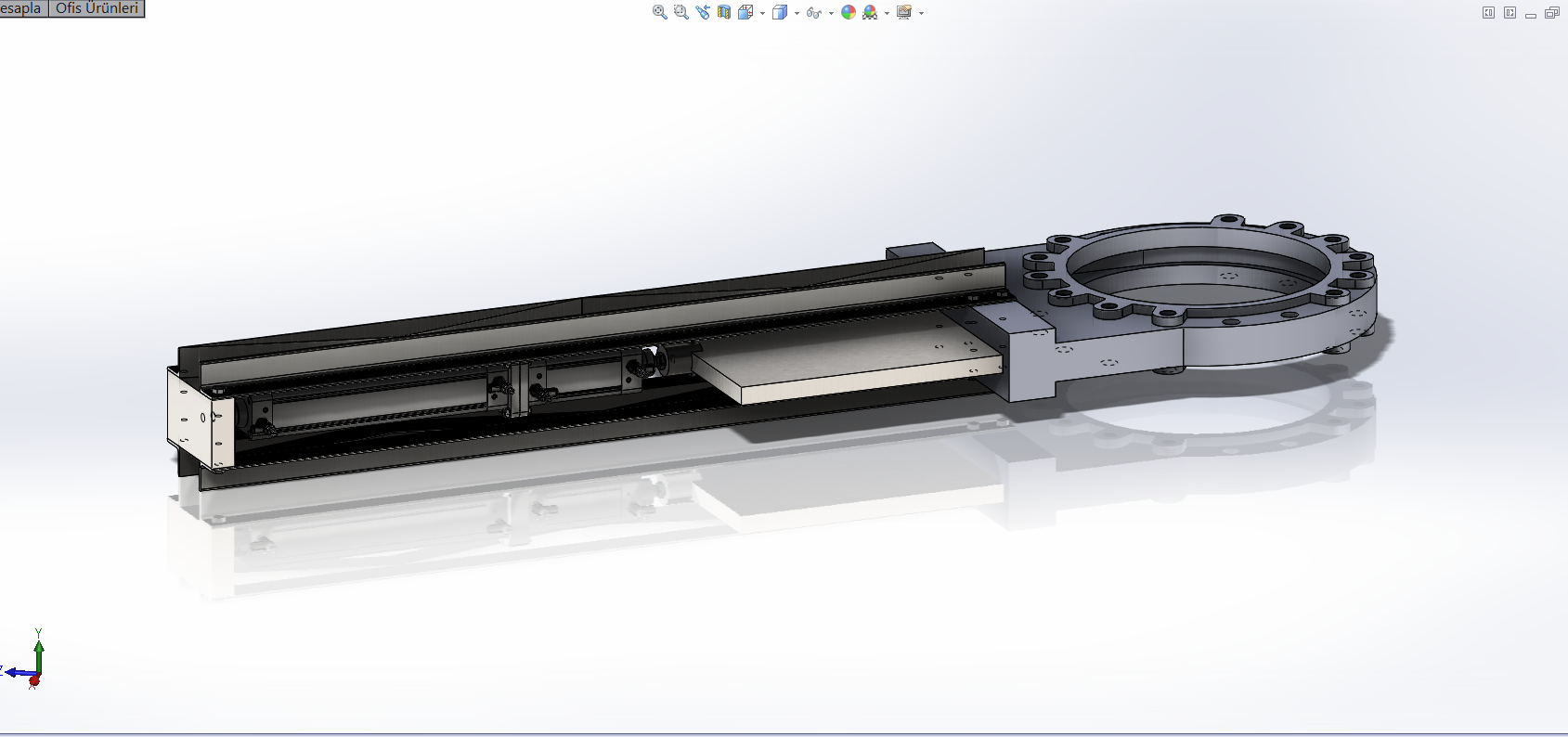Expand the Apply Scene dropdown arrow
This screenshot has height=737, width=1568.
887,13
